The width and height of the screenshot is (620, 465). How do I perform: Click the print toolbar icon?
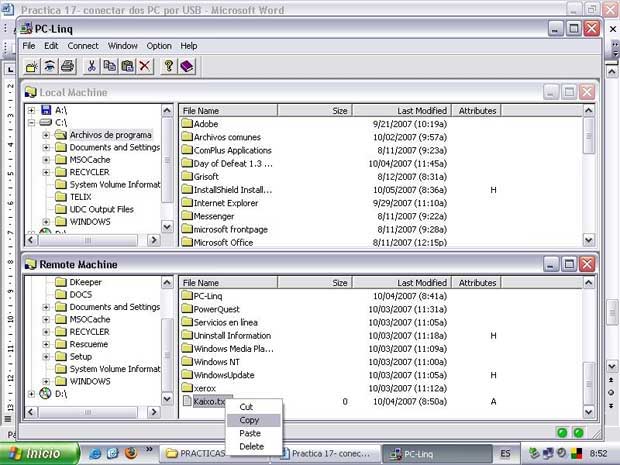[68, 66]
